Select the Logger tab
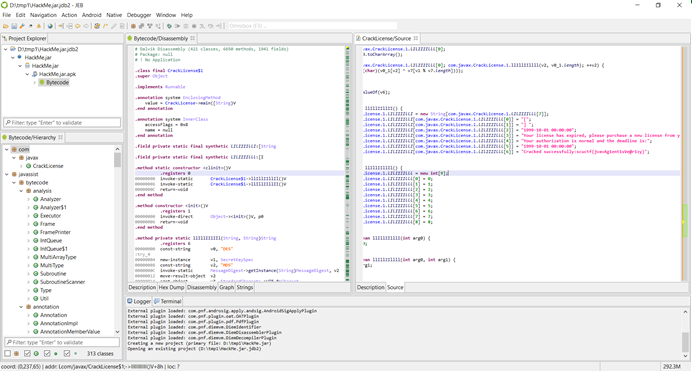The height and width of the screenshot is (371, 692). [x=139, y=301]
